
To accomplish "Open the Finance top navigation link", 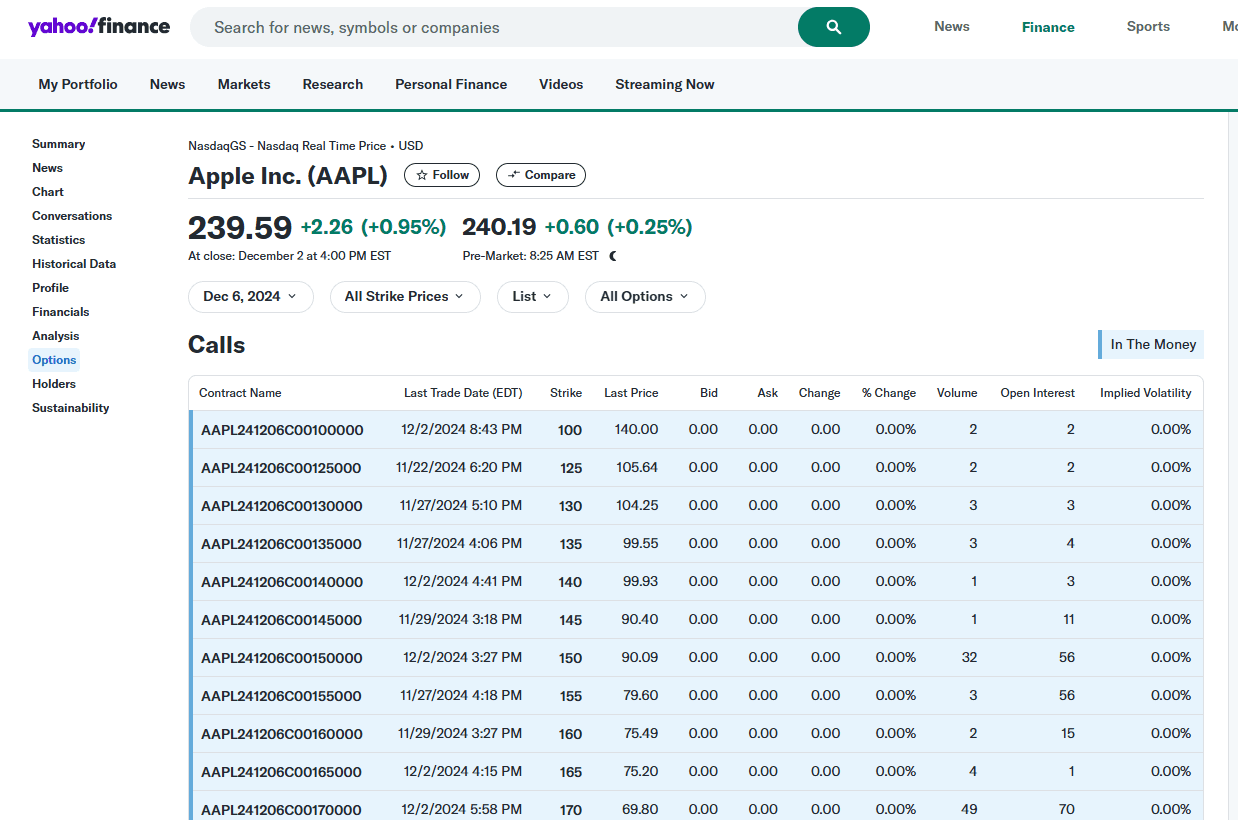I will tap(1048, 27).
